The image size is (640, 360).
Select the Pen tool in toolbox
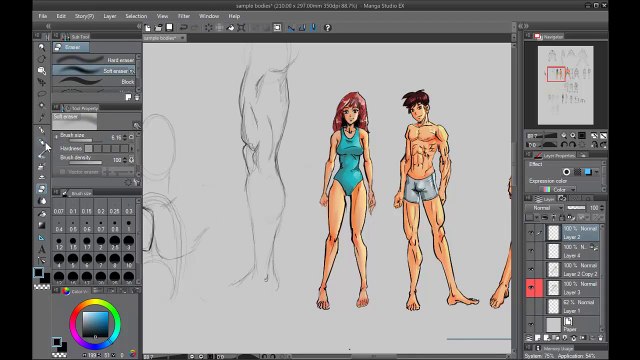point(42,131)
